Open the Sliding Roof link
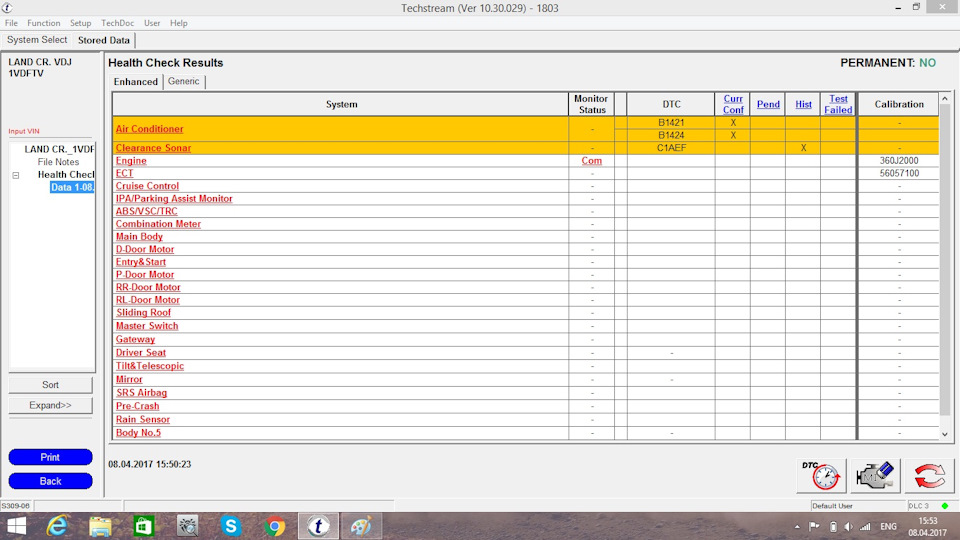Screen dimensions: 960x540 (x=143, y=312)
